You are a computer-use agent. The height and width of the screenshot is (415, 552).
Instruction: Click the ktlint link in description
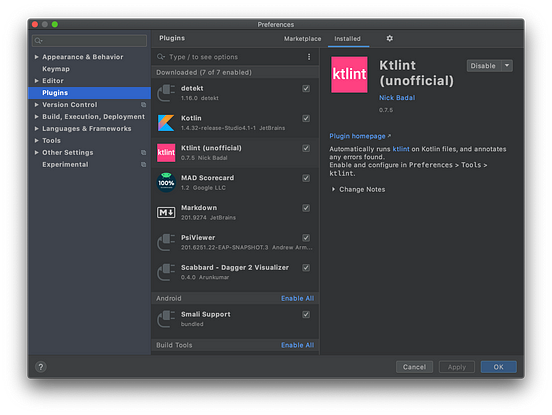point(401,149)
